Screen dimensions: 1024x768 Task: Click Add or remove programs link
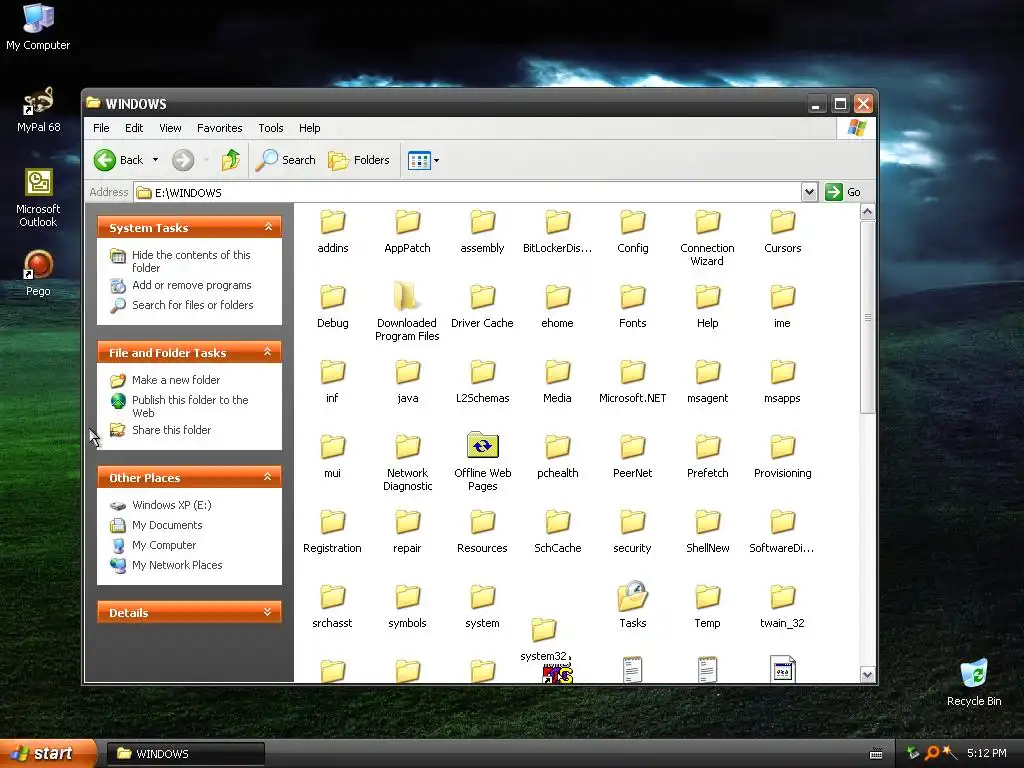coord(191,285)
